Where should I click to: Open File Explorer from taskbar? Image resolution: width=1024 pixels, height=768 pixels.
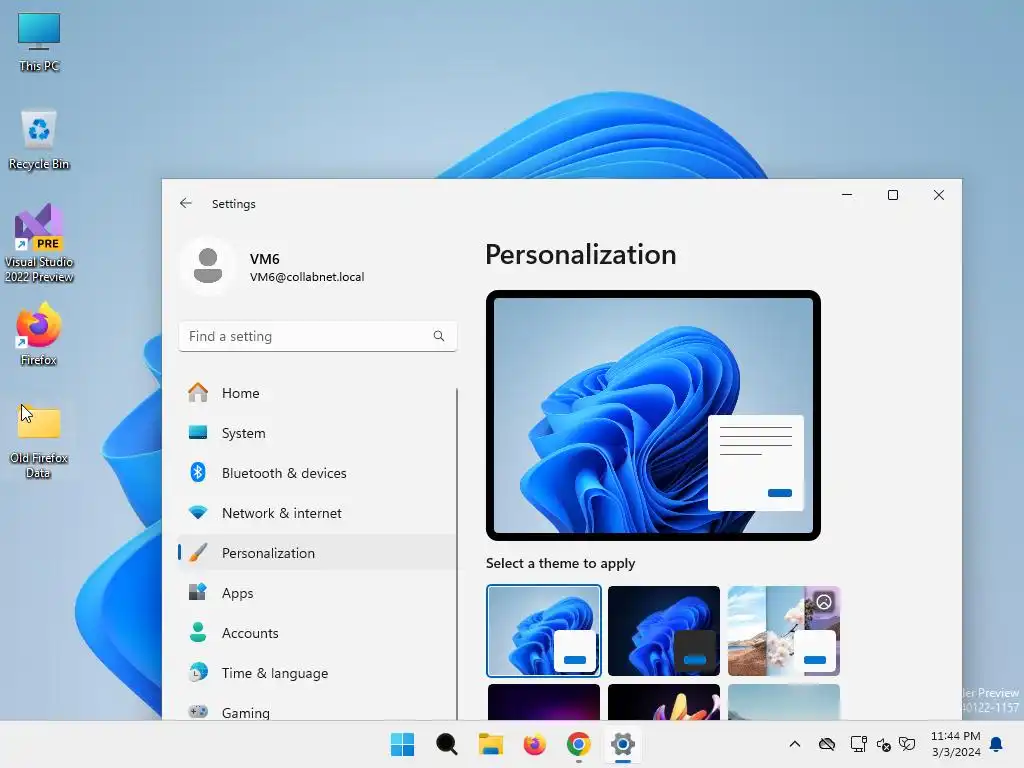[490, 744]
